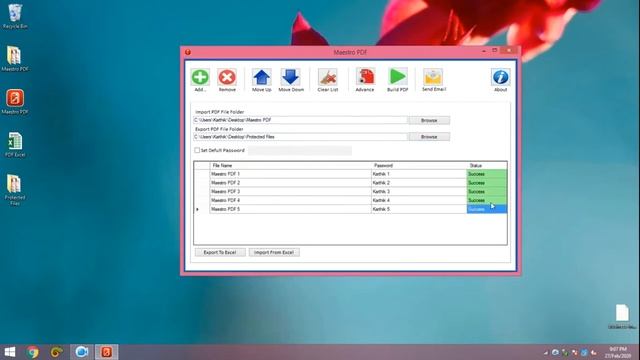Click the Success status of Maestro PDF 1
Viewport: 640px width, 360px height.
(x=487, y=174)
